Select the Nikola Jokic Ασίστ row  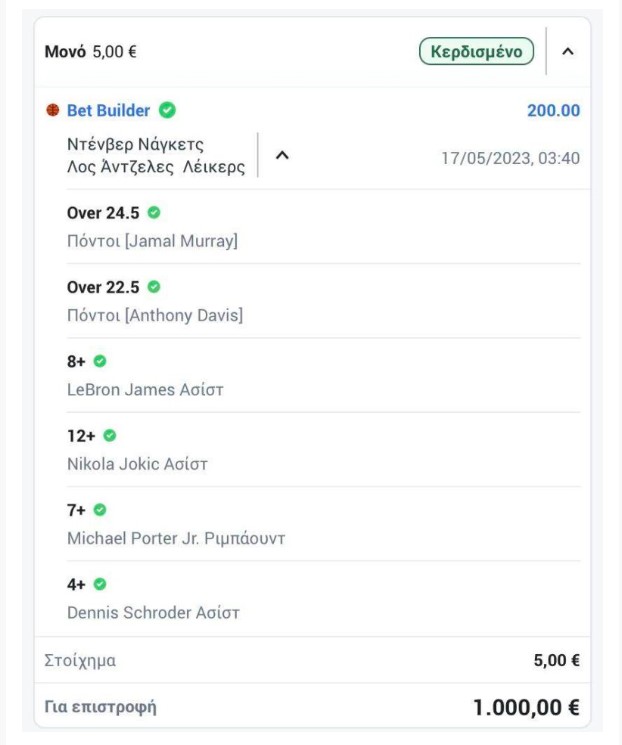tap(324, 449)
